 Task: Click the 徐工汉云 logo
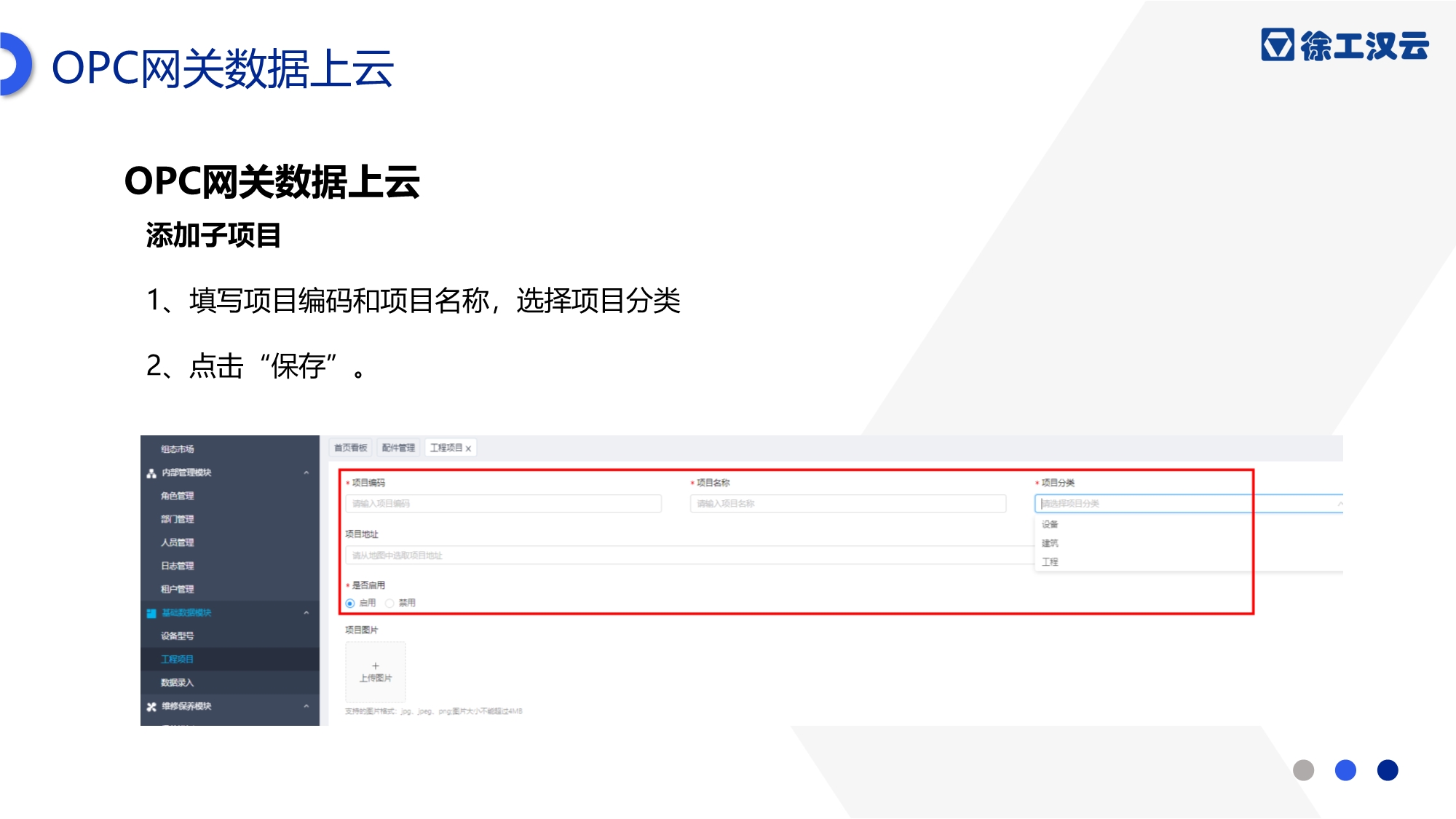tap(1345, 45)
